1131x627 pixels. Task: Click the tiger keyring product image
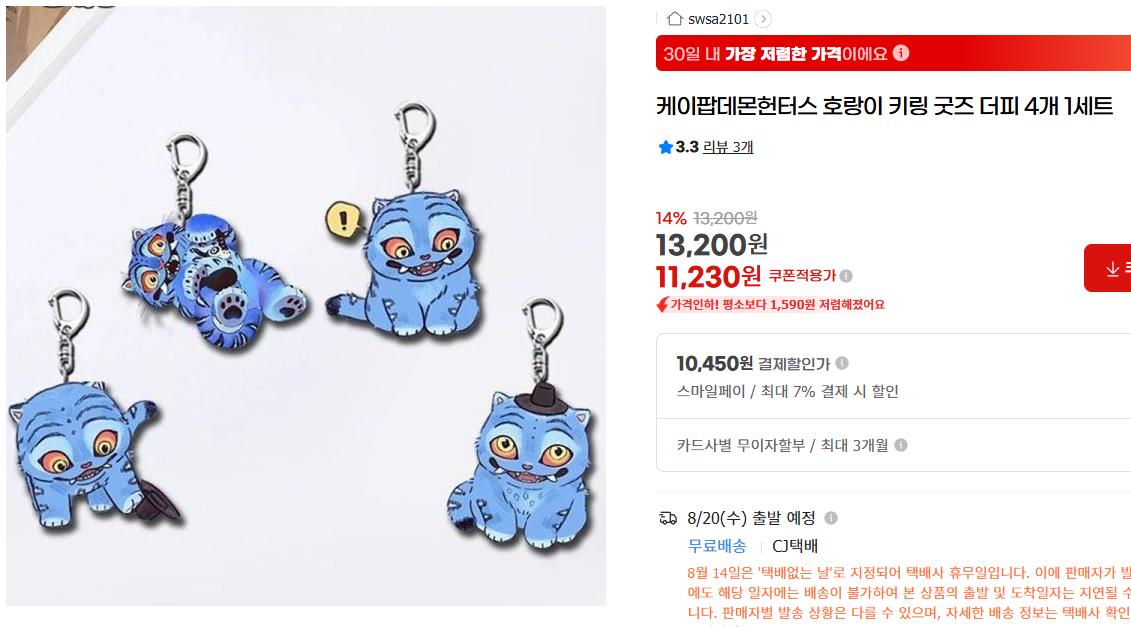tap(306, 306)
